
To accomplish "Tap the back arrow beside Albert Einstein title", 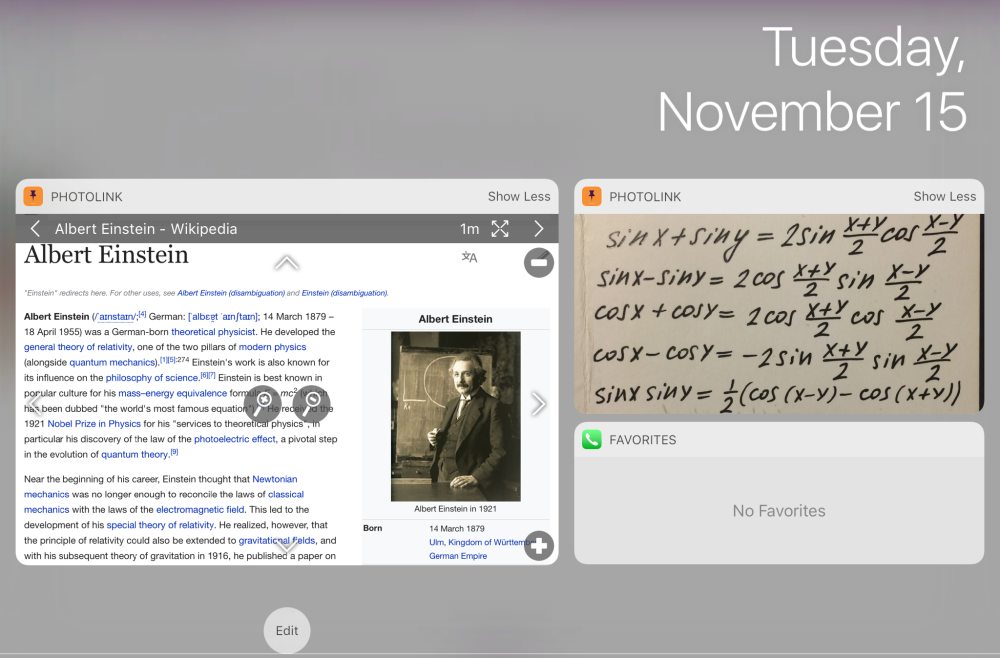I will point(35,229).
